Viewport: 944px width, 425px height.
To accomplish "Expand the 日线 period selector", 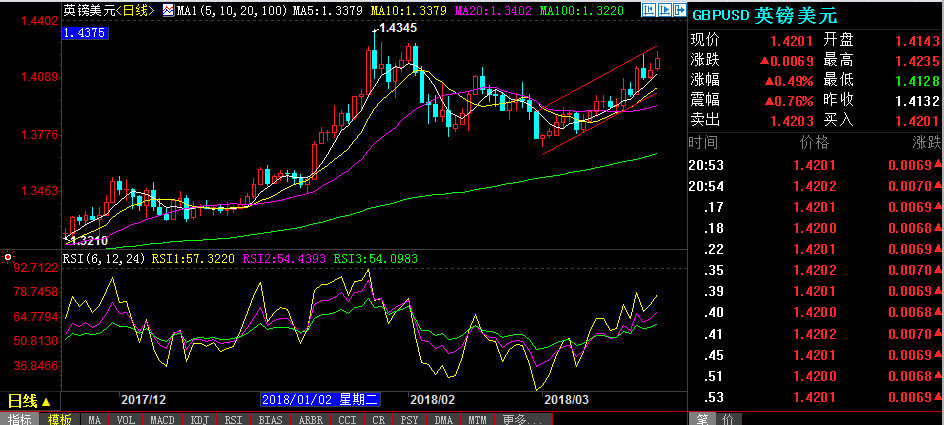I will click(28, 399).
